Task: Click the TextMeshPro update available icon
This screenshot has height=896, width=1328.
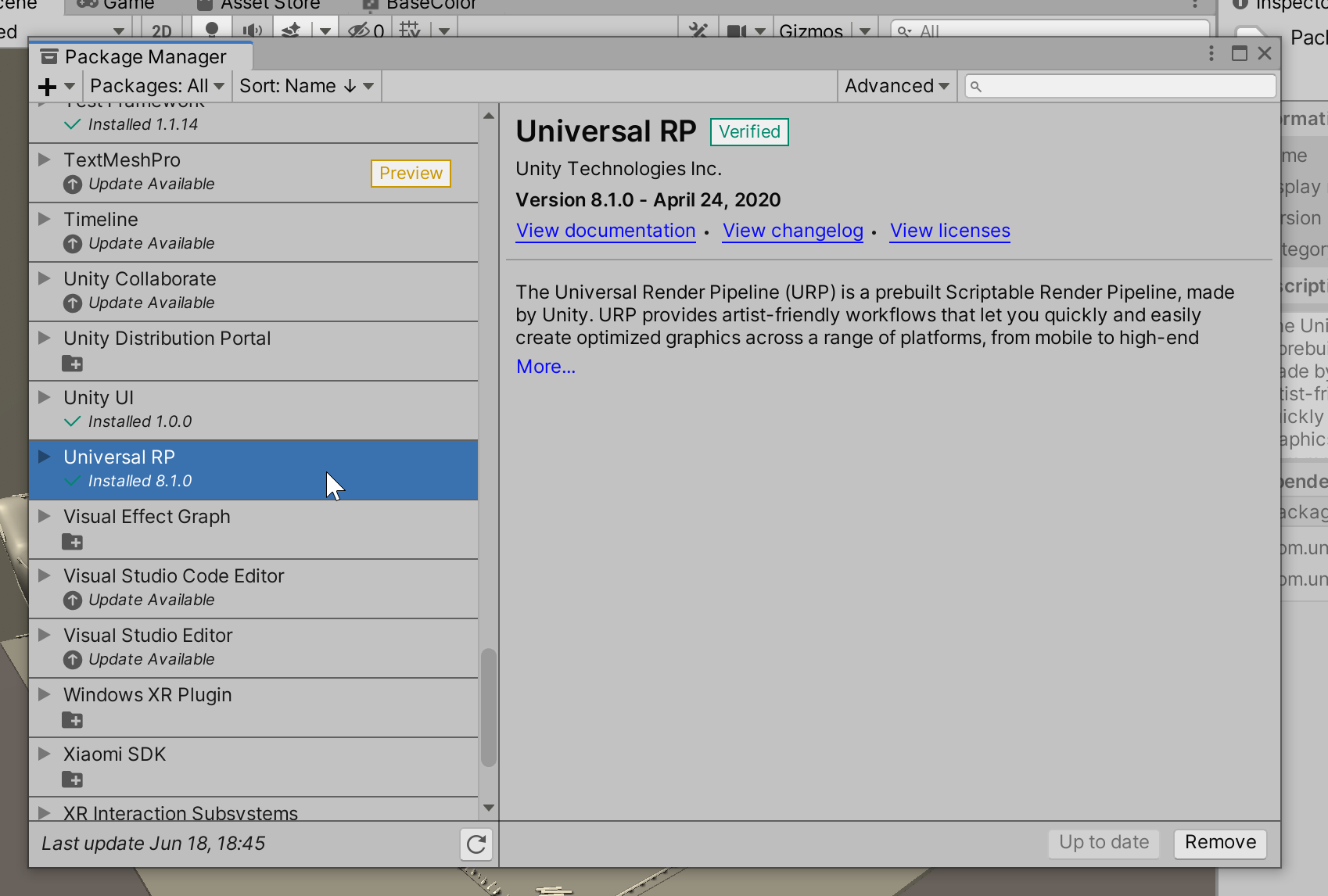Action: (73, 185)
